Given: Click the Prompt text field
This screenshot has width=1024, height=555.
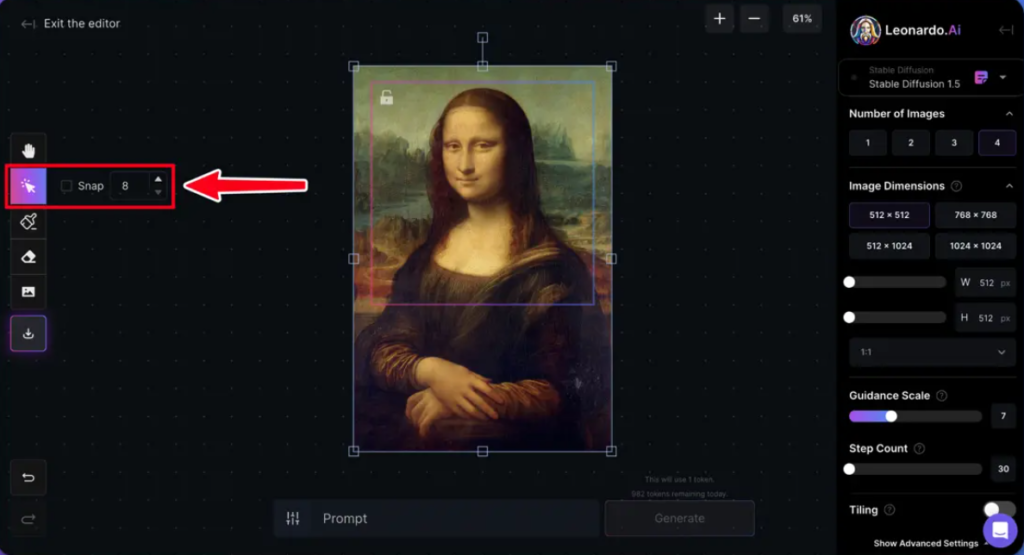Looking at the screenshot, I should point(453,518).
